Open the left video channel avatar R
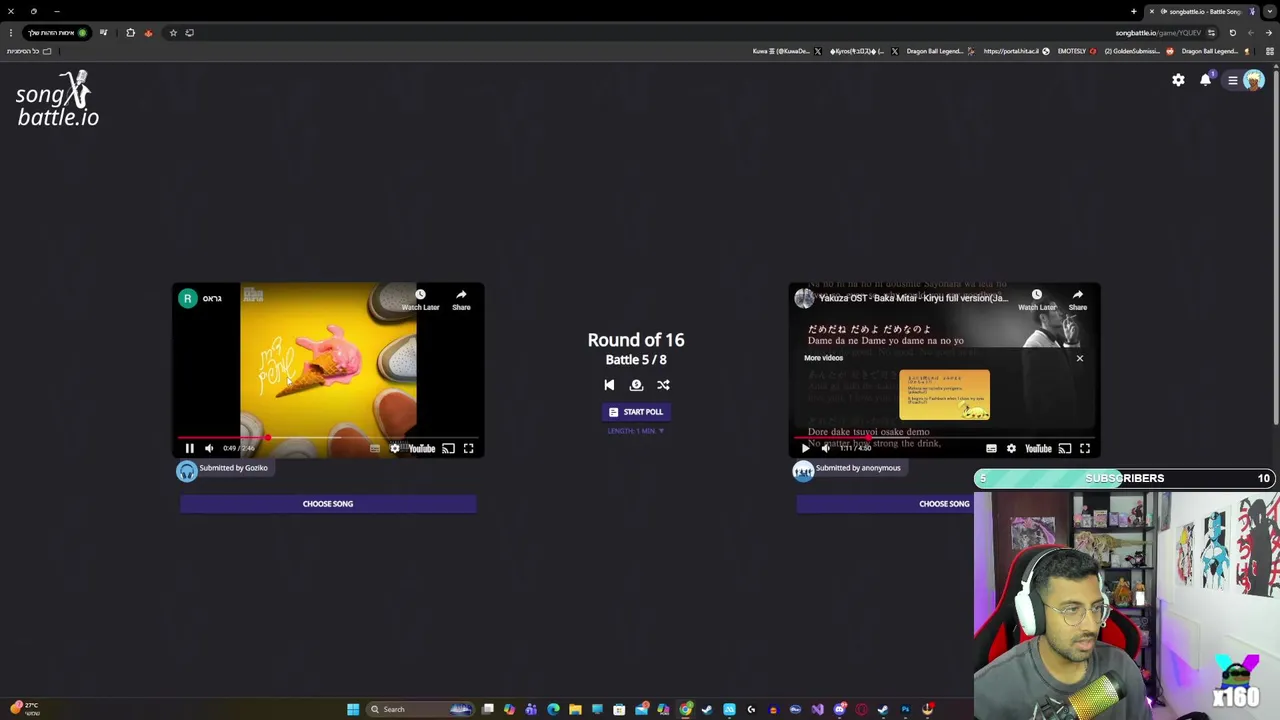The width and height of the screenshot is (1280, 720). pyautogui.click(x=187, y=298)
